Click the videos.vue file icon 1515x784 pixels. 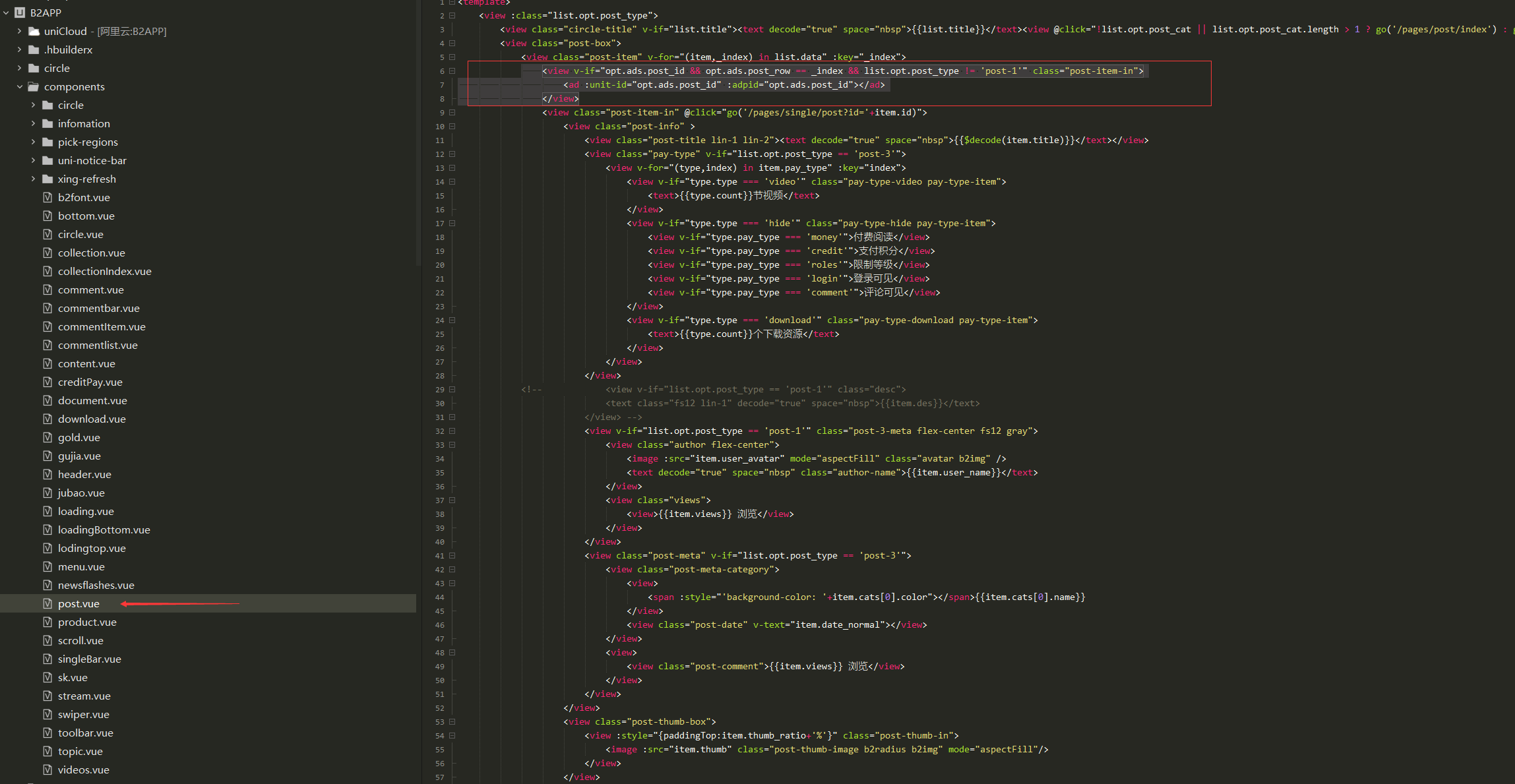pos(47,769)
